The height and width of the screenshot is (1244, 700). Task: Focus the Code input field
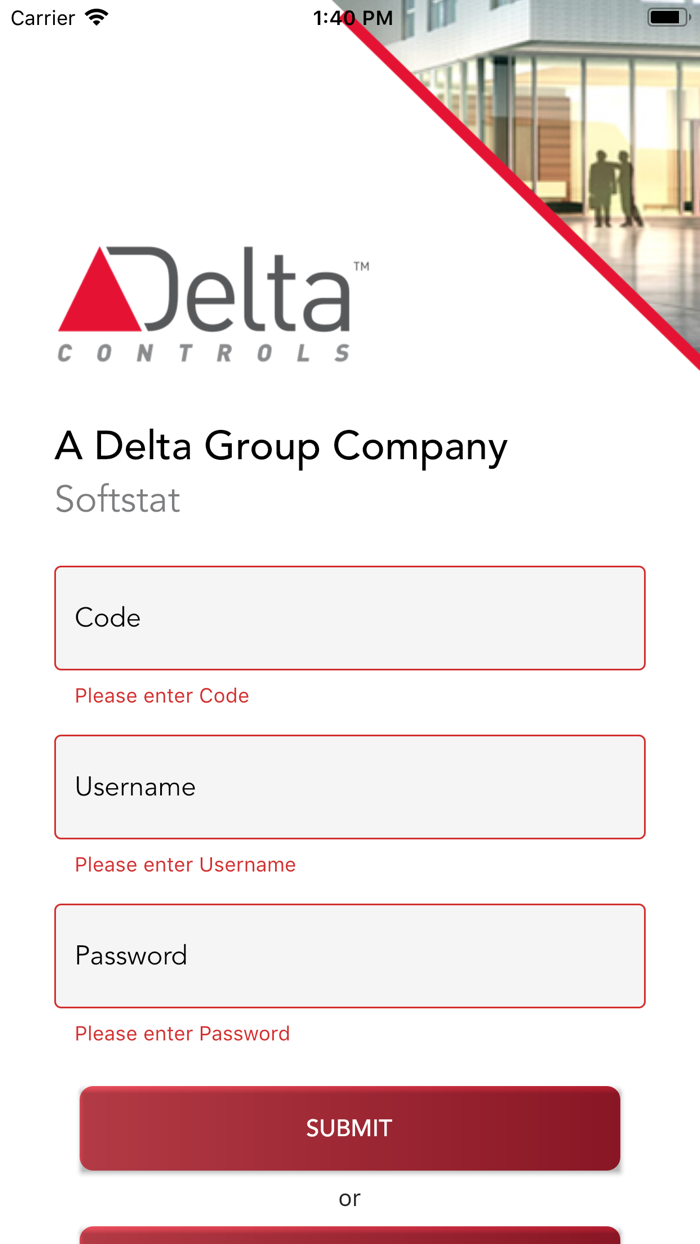(350, 618)
